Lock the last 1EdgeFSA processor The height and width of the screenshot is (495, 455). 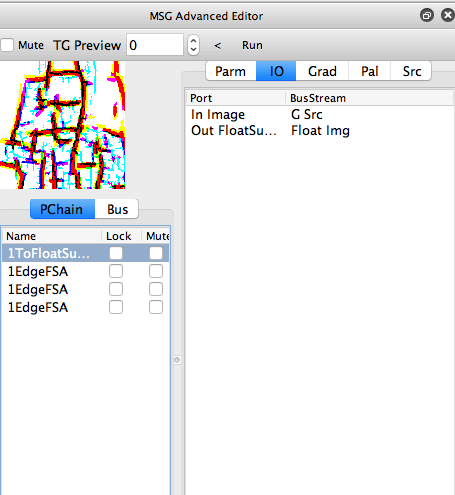click(x=116, y=307)
